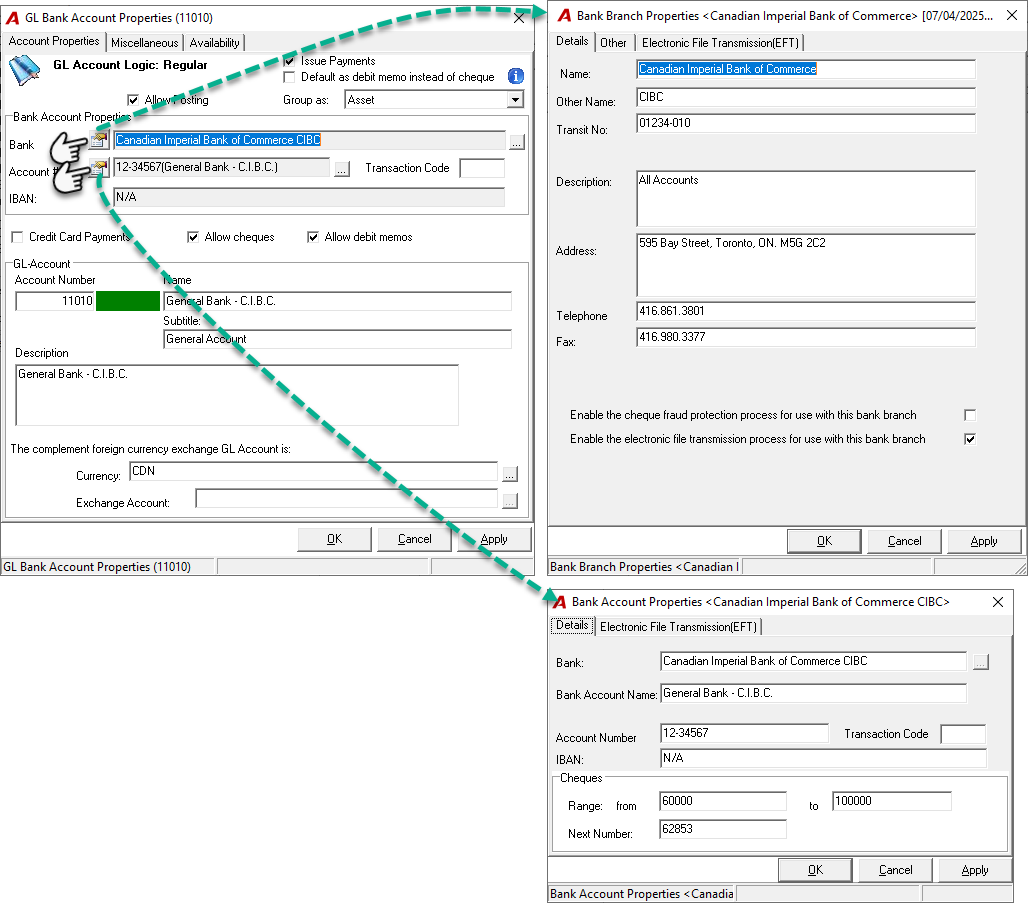Disable electronic file transmission for this bank branch
Viewport: 1028px width, 903px height.
point(970,439)
